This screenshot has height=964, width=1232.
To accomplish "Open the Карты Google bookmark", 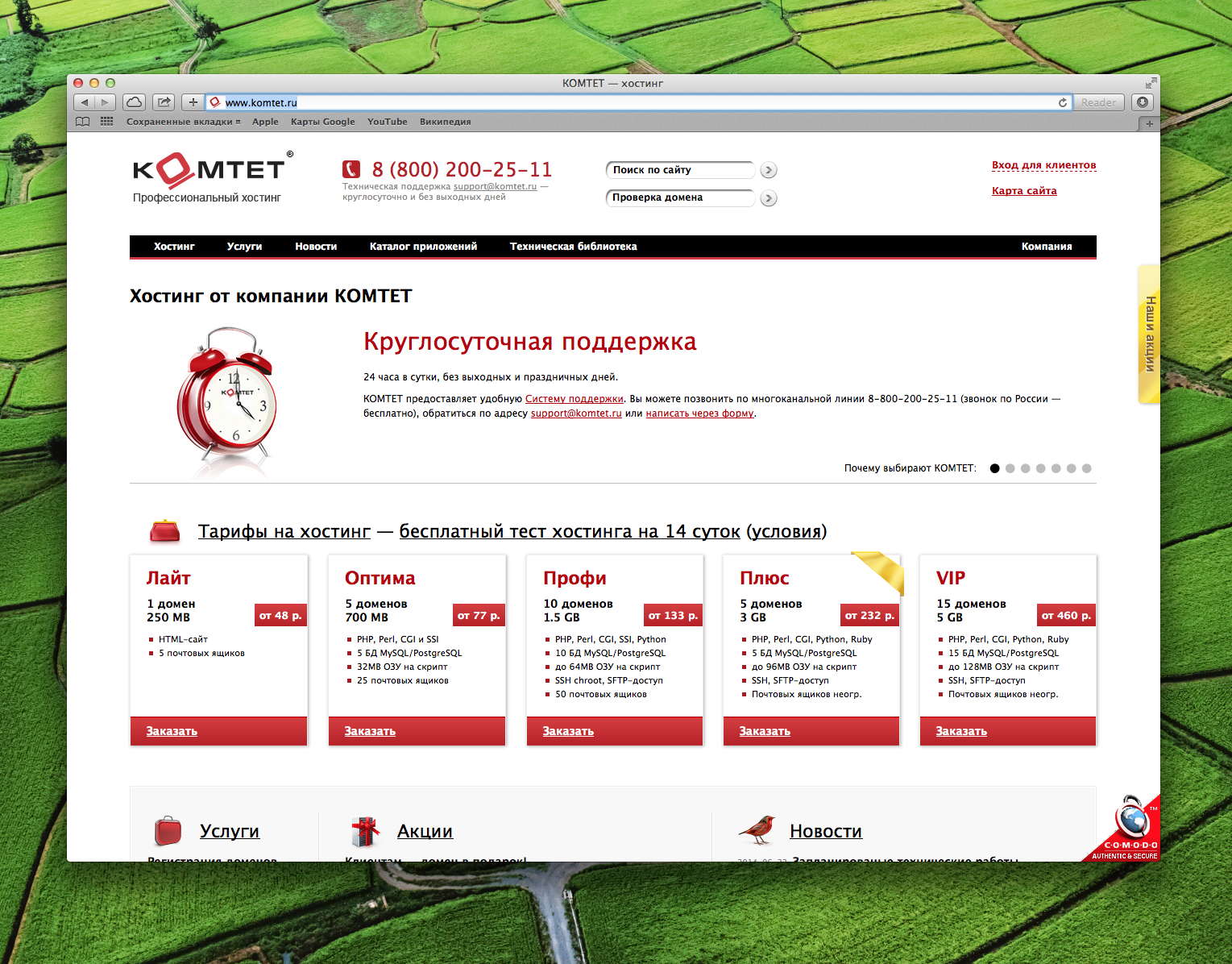I will 322,122.
